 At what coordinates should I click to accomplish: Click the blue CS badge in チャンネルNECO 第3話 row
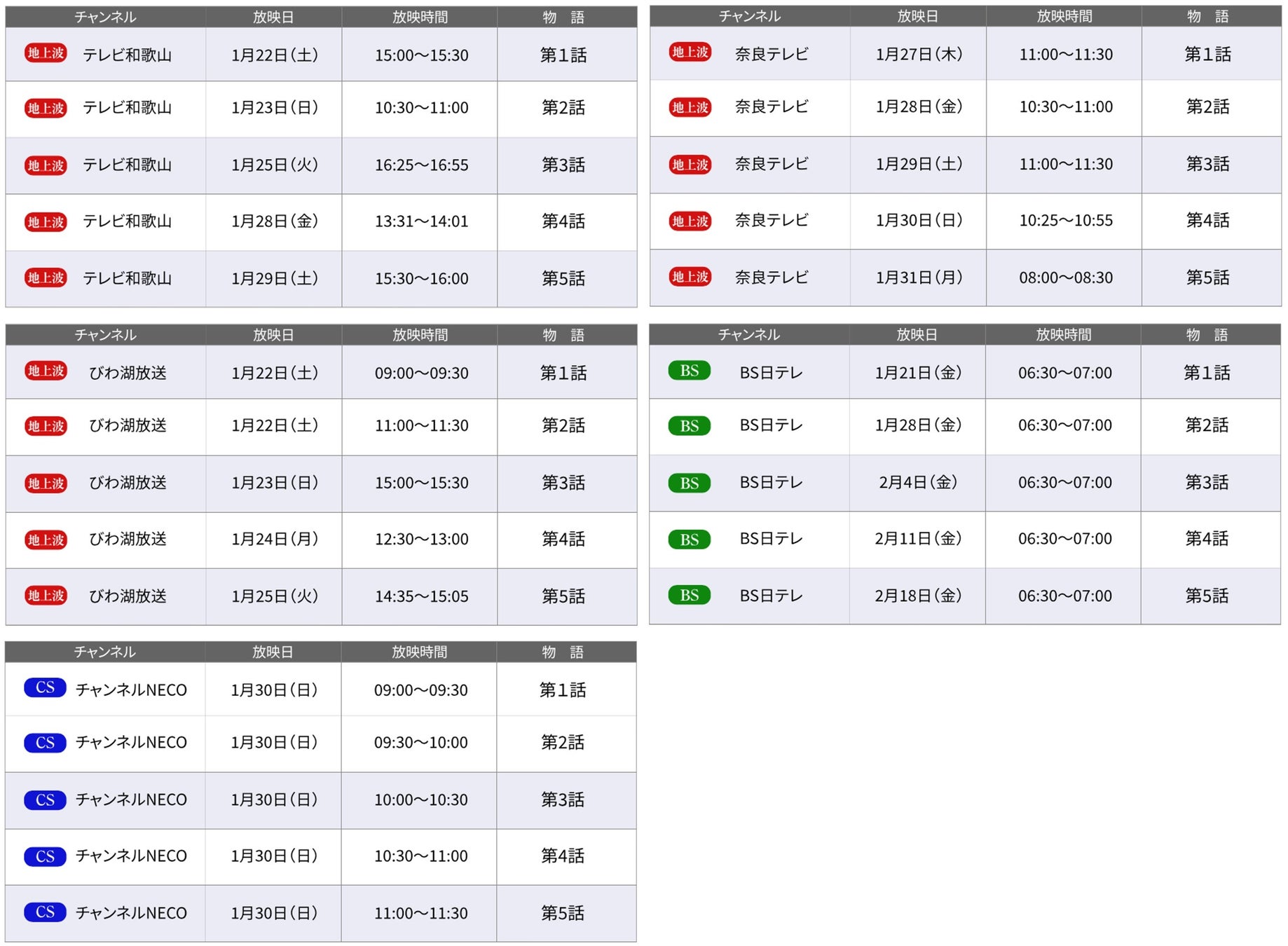coord(45,800)
